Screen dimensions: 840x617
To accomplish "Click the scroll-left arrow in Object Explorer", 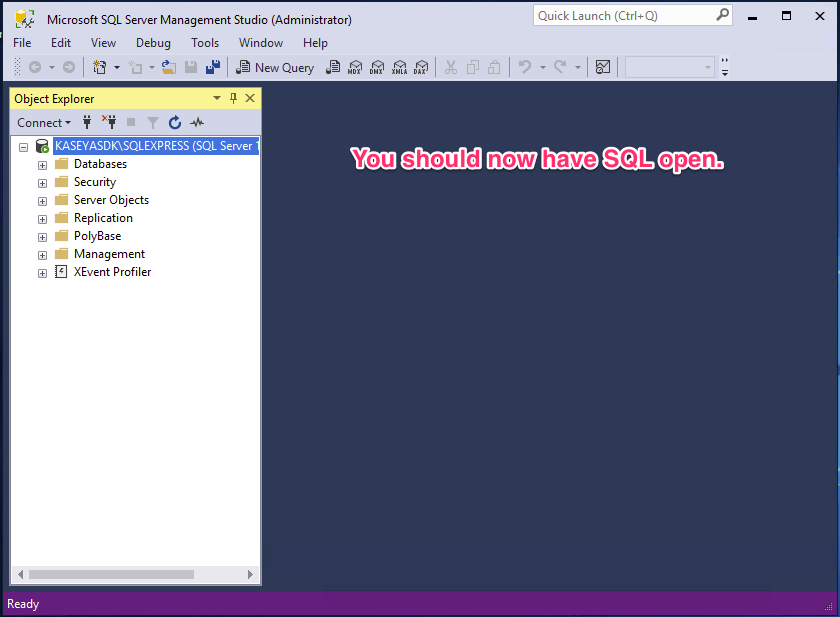I will 20,574.
